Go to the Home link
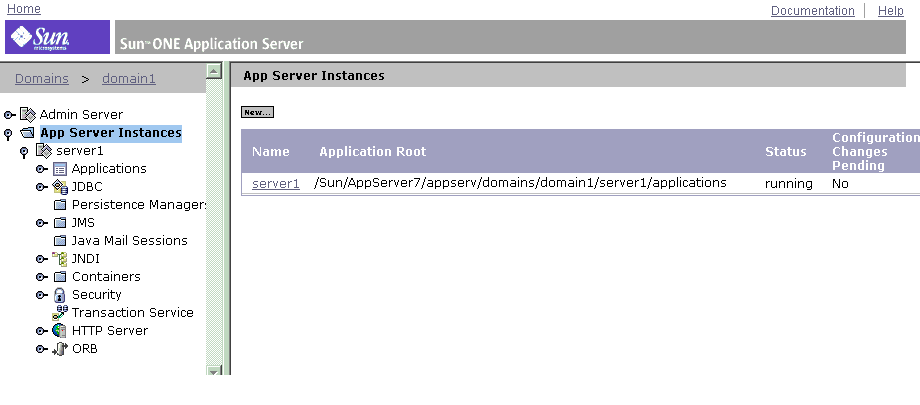This screenshot has height=405, width=920. click(x=23, y=9)
